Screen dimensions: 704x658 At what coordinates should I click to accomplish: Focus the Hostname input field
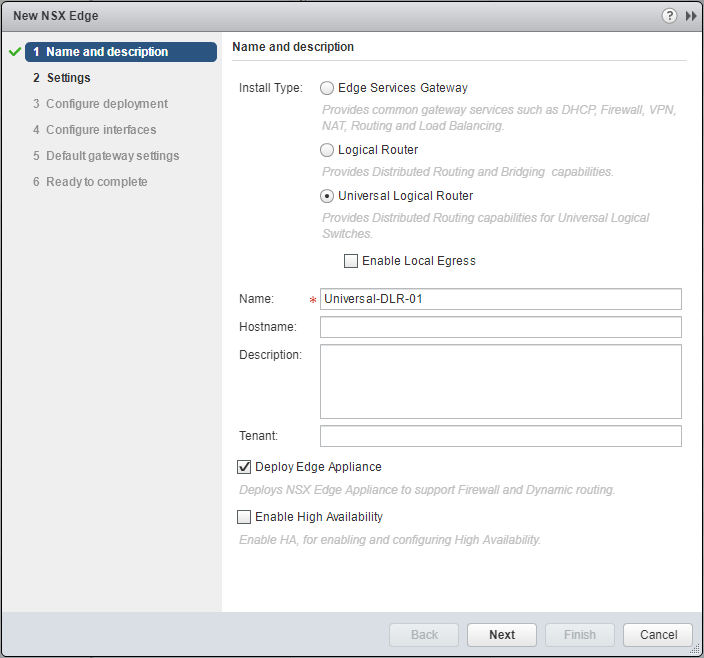500,327
